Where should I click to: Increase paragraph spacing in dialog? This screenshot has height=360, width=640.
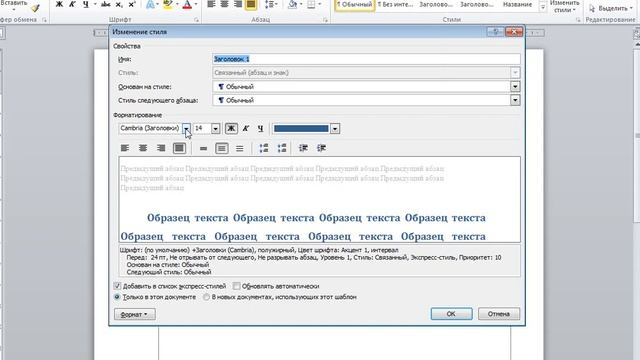(x=264, y=148)
